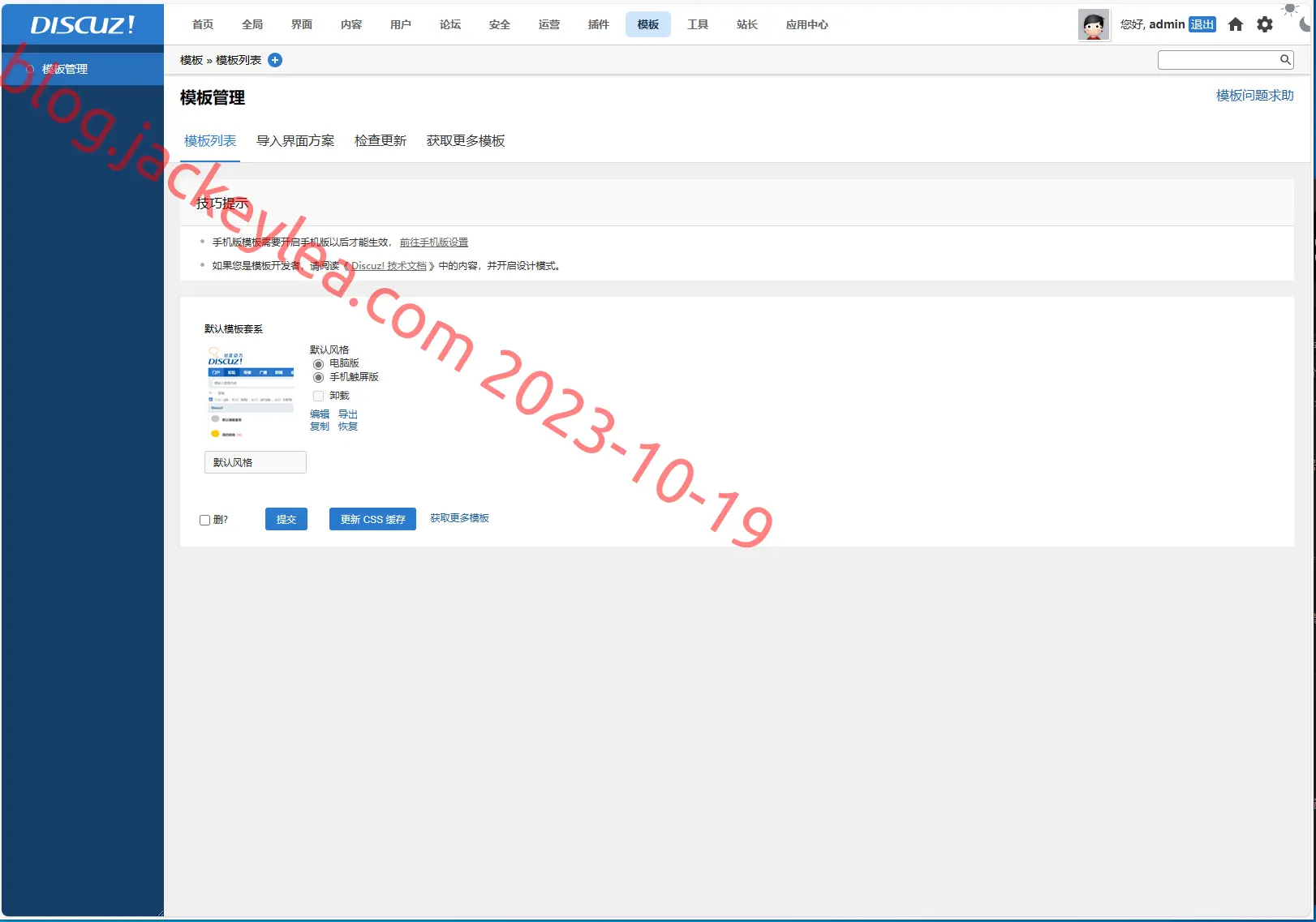
Task: Open the 插件 top menu
Action: [599, 24]
